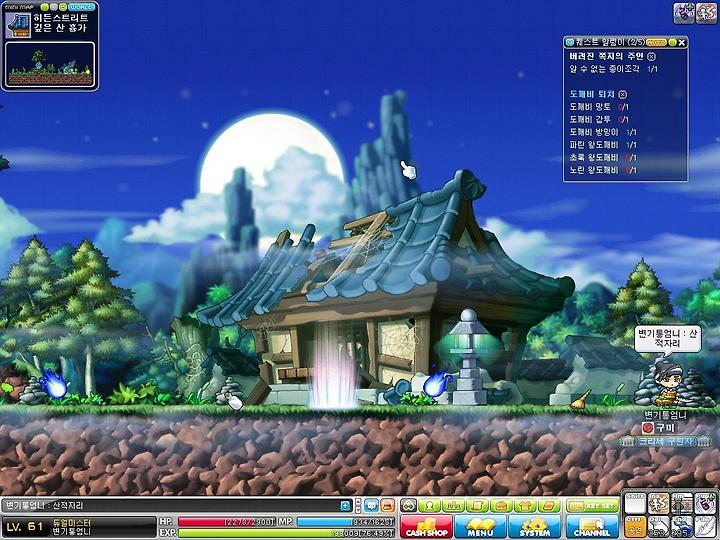720x540 pixels.
Task: Click the stats icon in the green bar
Action: coord(453,506)
